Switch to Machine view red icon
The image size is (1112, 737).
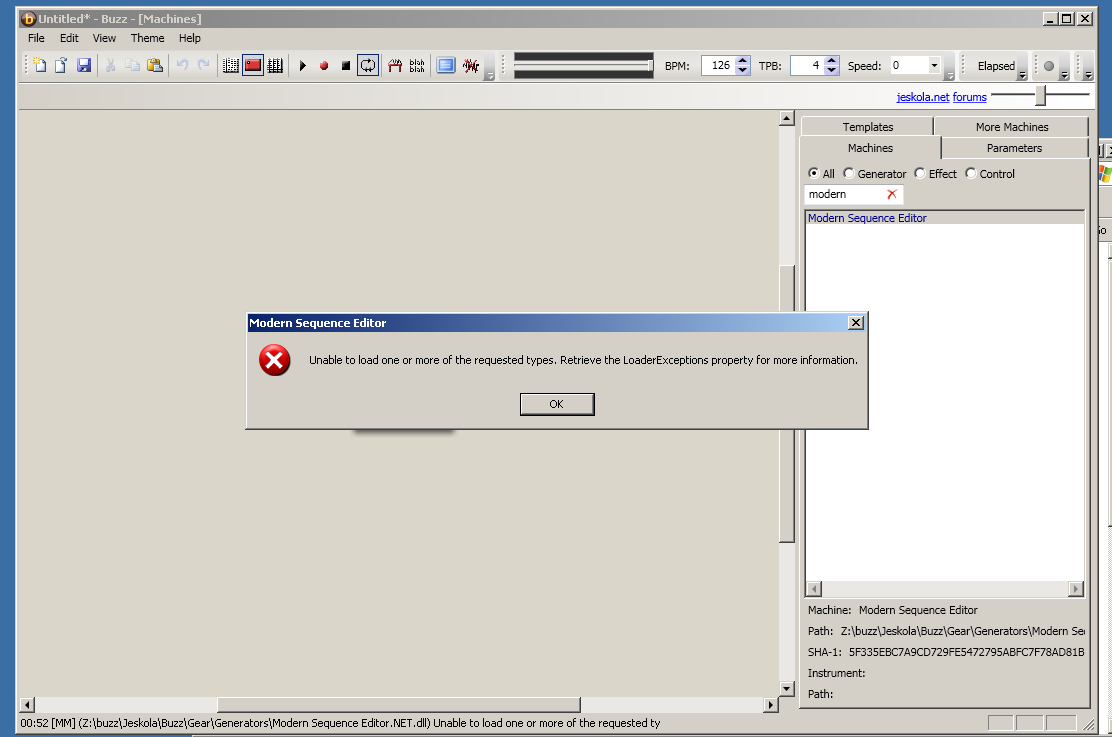(x=253, y=66)
